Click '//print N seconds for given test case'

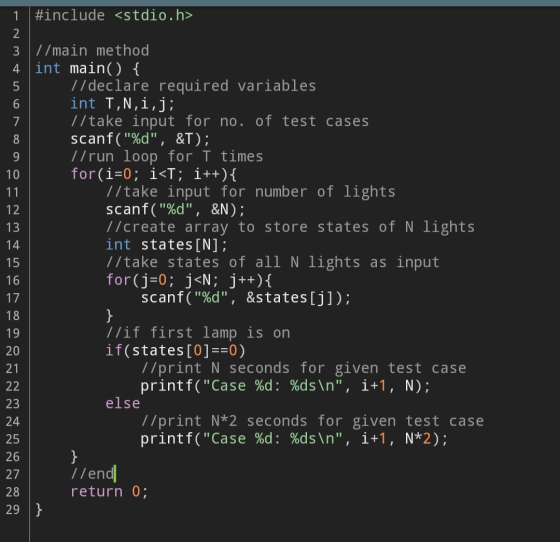304,368
